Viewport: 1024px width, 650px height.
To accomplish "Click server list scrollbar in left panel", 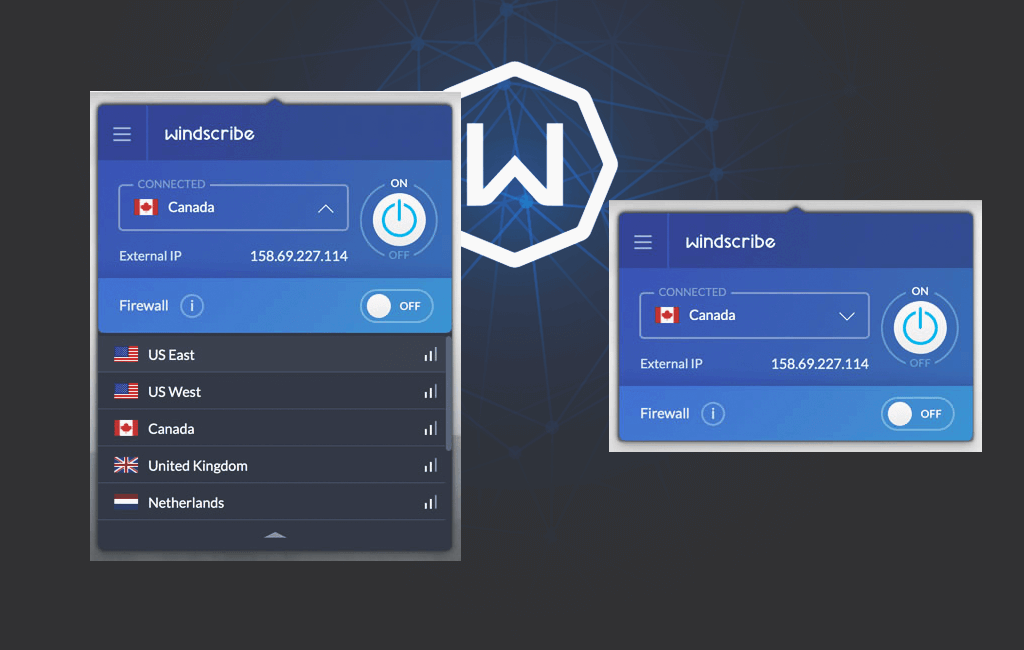I will pyautogui.click(x=448, y=393).
